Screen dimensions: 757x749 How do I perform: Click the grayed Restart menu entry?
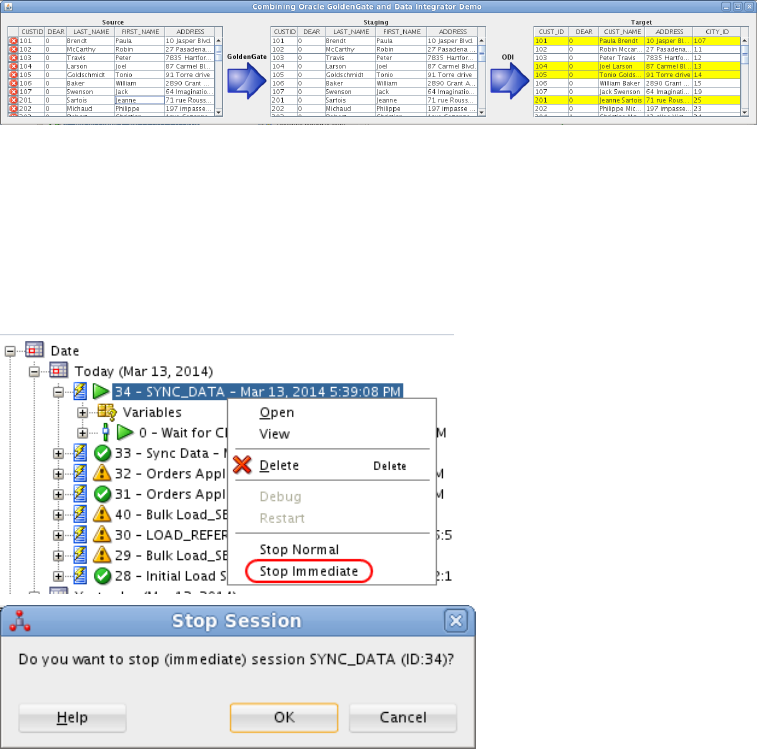pos(332,518)
